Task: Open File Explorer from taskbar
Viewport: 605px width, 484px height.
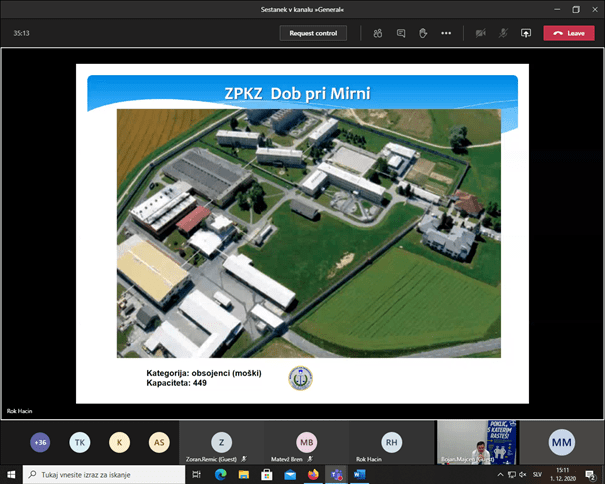Action: 243,474
